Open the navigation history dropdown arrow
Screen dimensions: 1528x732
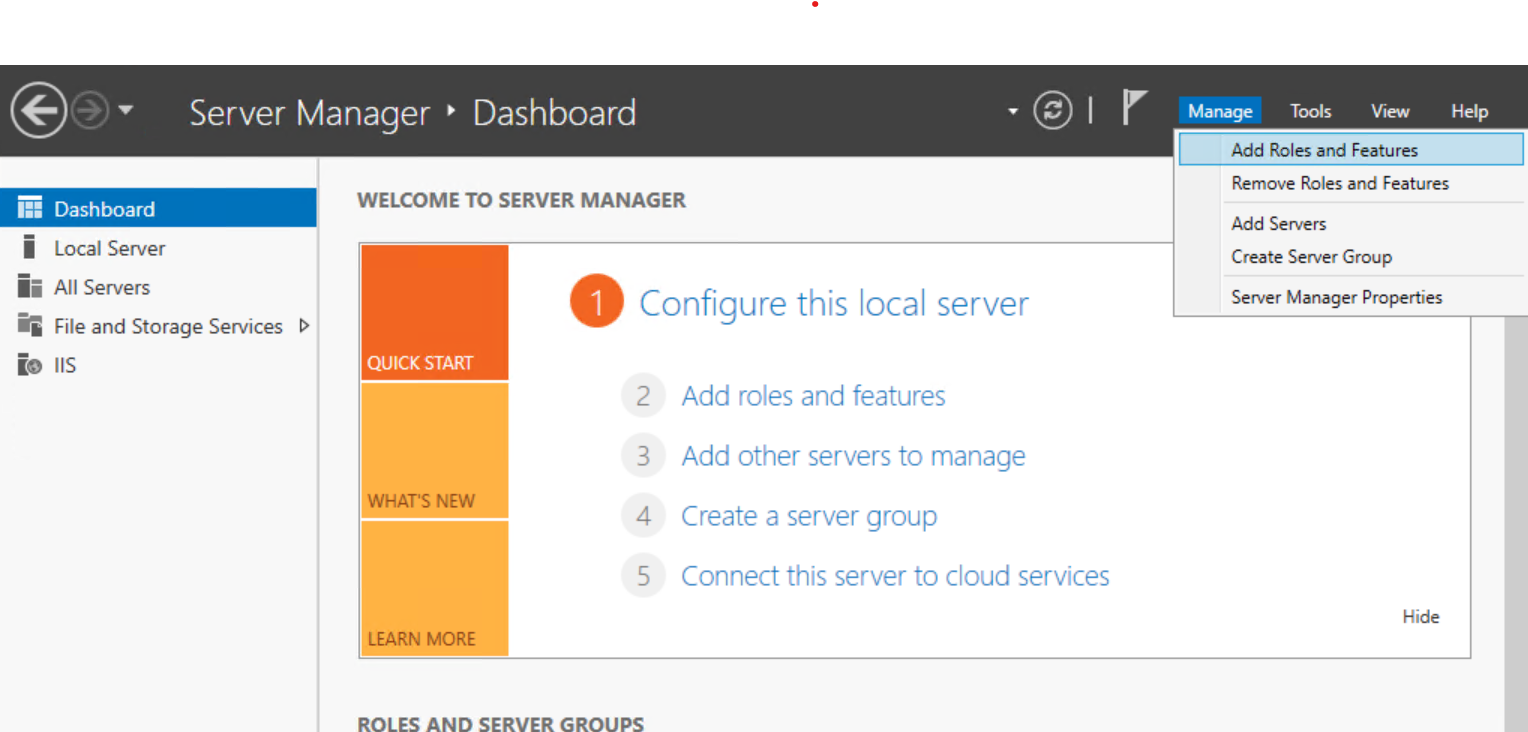pyautogui.click(x=126, y=110)
